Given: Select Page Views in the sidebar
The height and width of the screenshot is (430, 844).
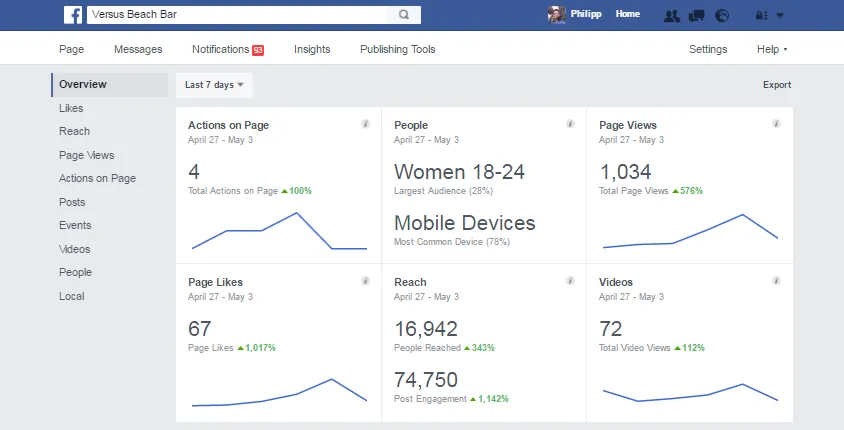Looking at the screenshot, I should [x=87, y=155].
